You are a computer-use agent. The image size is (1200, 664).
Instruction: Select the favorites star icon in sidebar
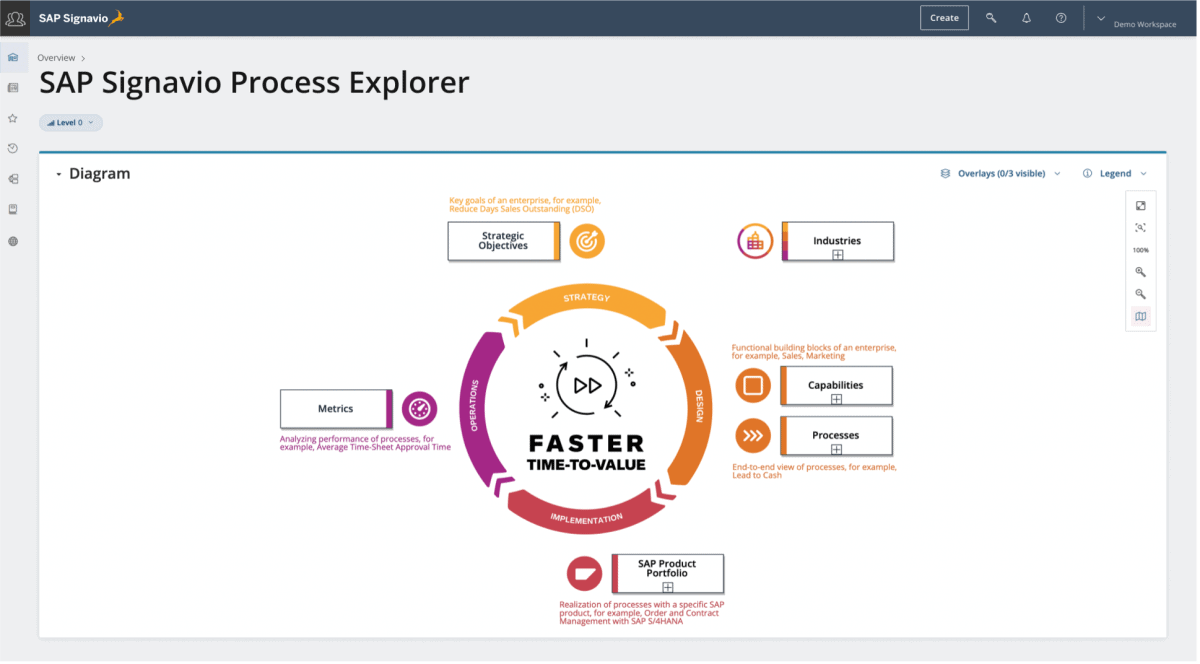13,117
